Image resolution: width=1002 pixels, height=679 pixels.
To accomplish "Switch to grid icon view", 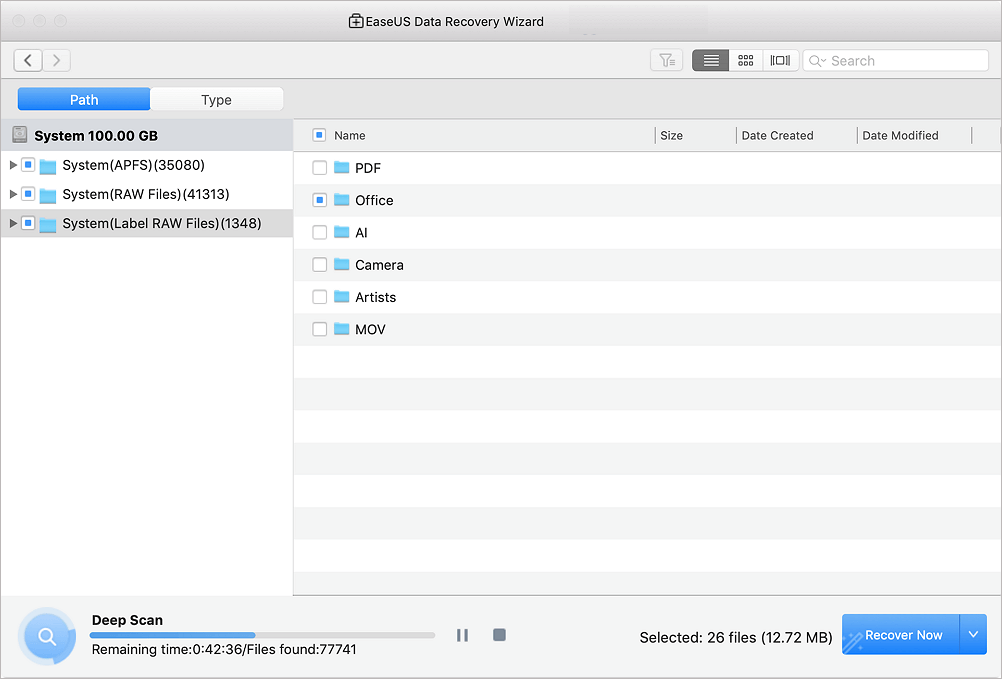I will point(746,61).
